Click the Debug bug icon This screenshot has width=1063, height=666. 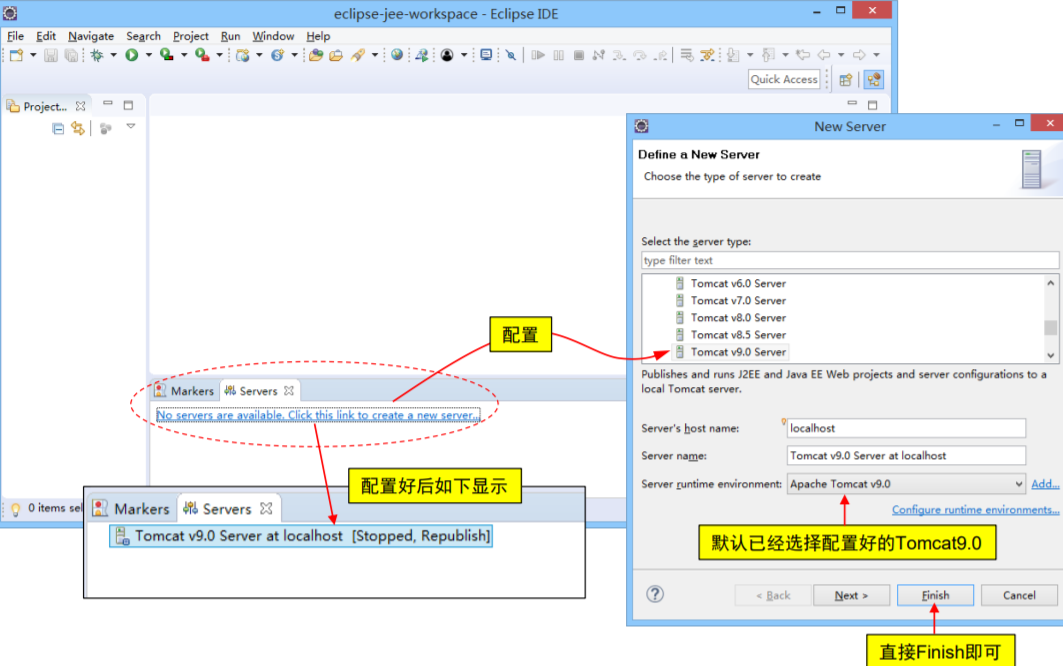[97, 56]
